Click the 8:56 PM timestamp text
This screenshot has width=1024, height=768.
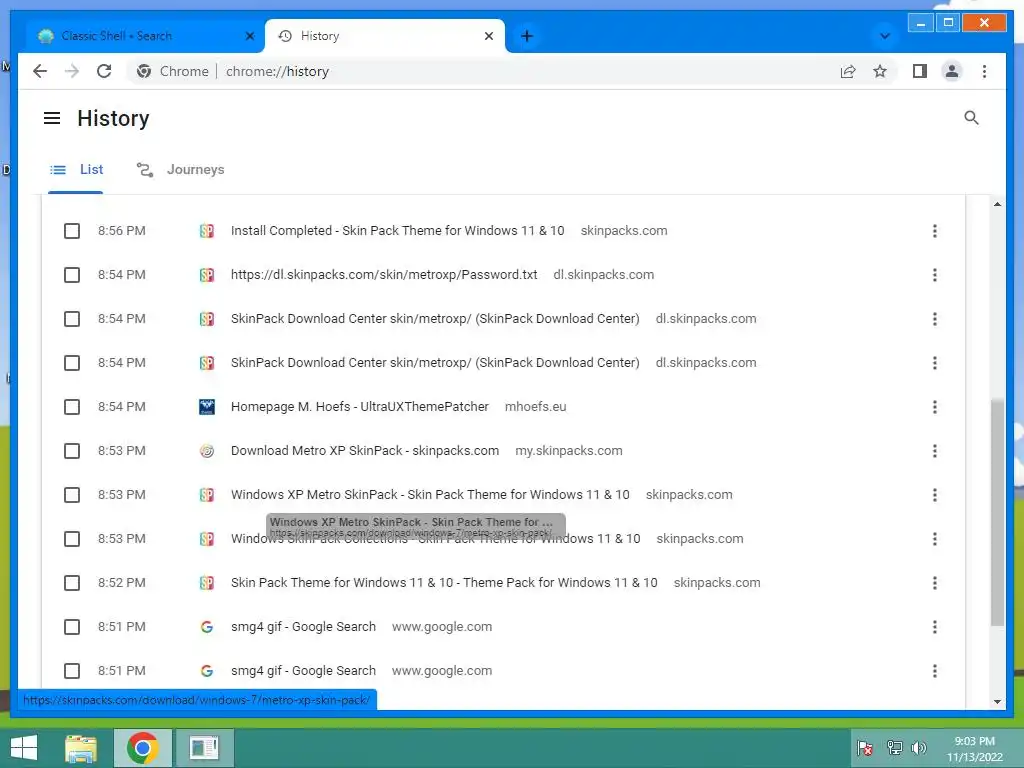(x=121, y=231)
